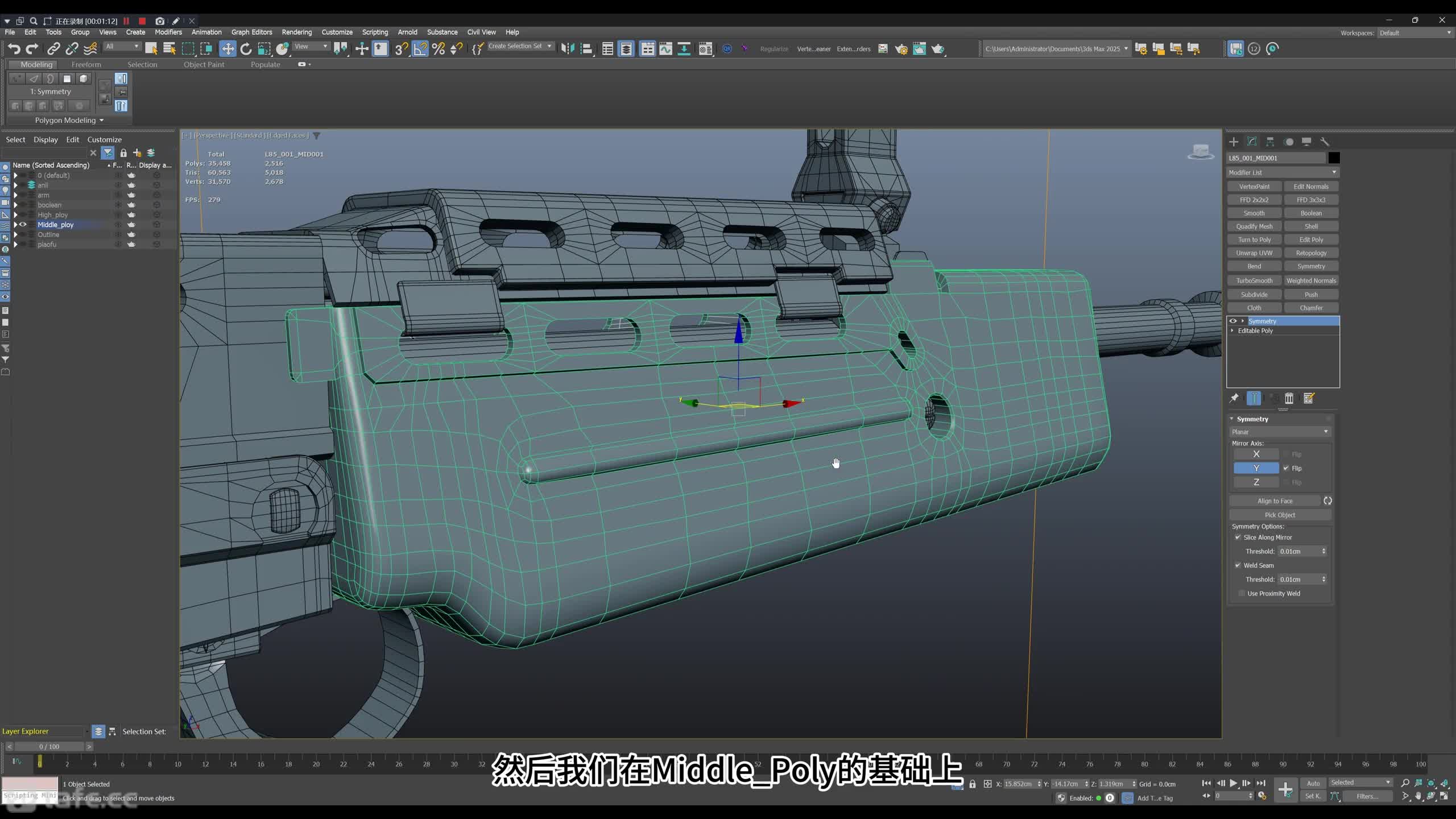Activate the Select Object tool
The width and height of the screenshot is (1456, 819).
pos(151,49)
